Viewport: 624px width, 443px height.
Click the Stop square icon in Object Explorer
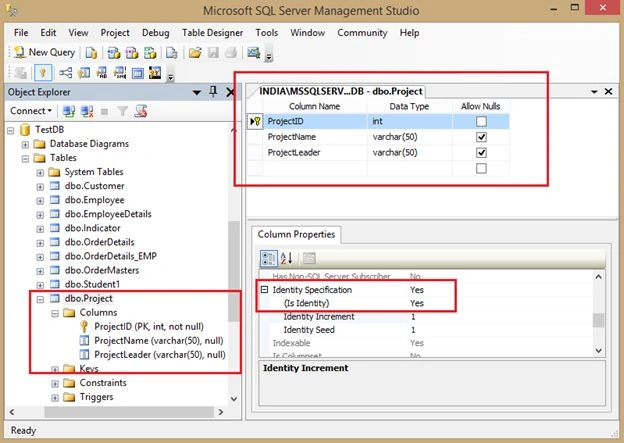[104, 111]
